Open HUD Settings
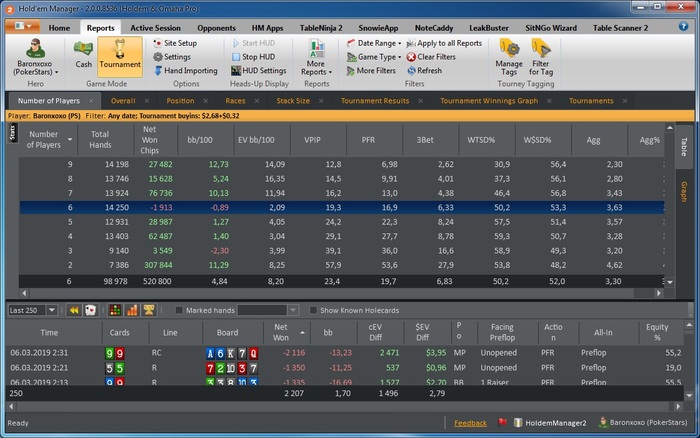Viewport: 700px width, 438px height. (x=258, y=71)
